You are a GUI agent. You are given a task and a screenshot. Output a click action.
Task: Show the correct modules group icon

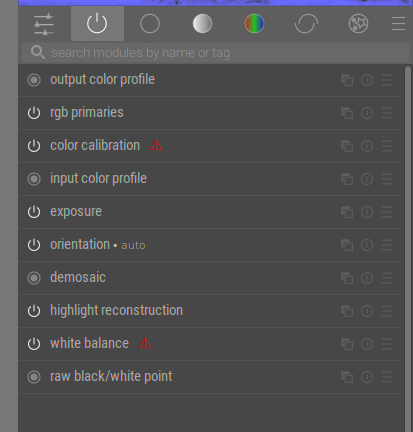click(306, 24)
